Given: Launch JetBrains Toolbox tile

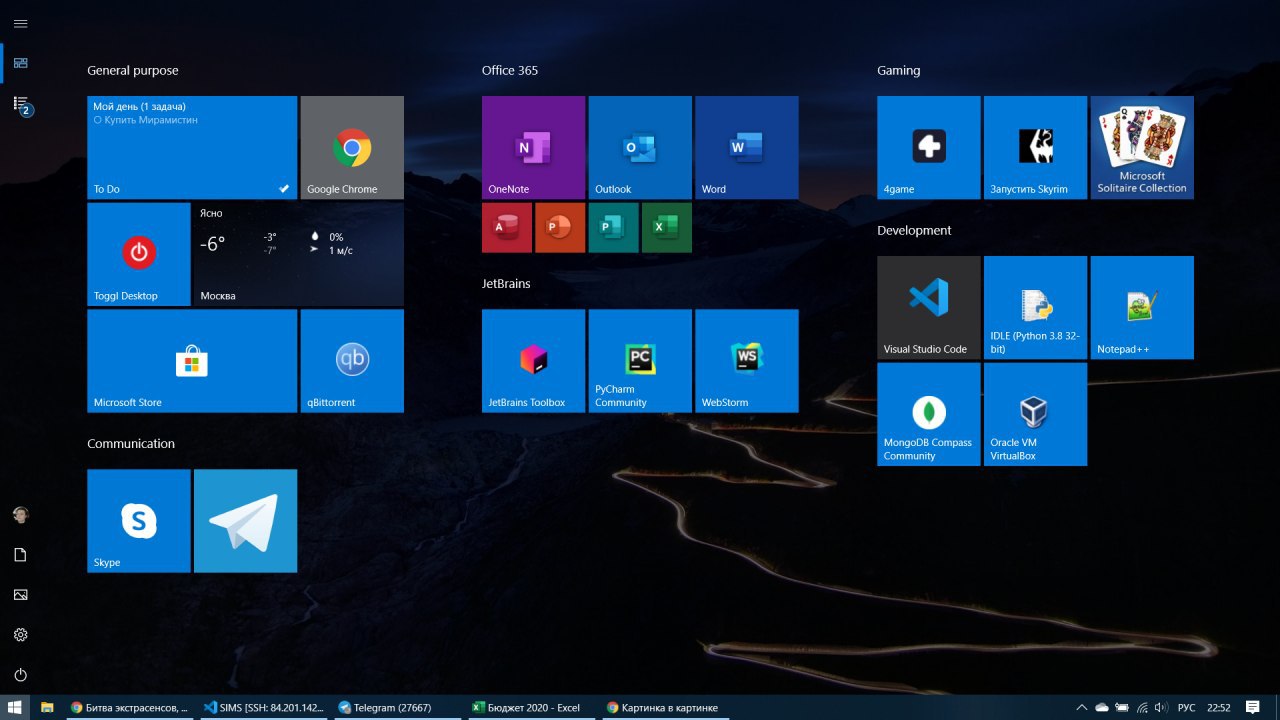Looking at the screenshot, I should [x=533, y=361].
